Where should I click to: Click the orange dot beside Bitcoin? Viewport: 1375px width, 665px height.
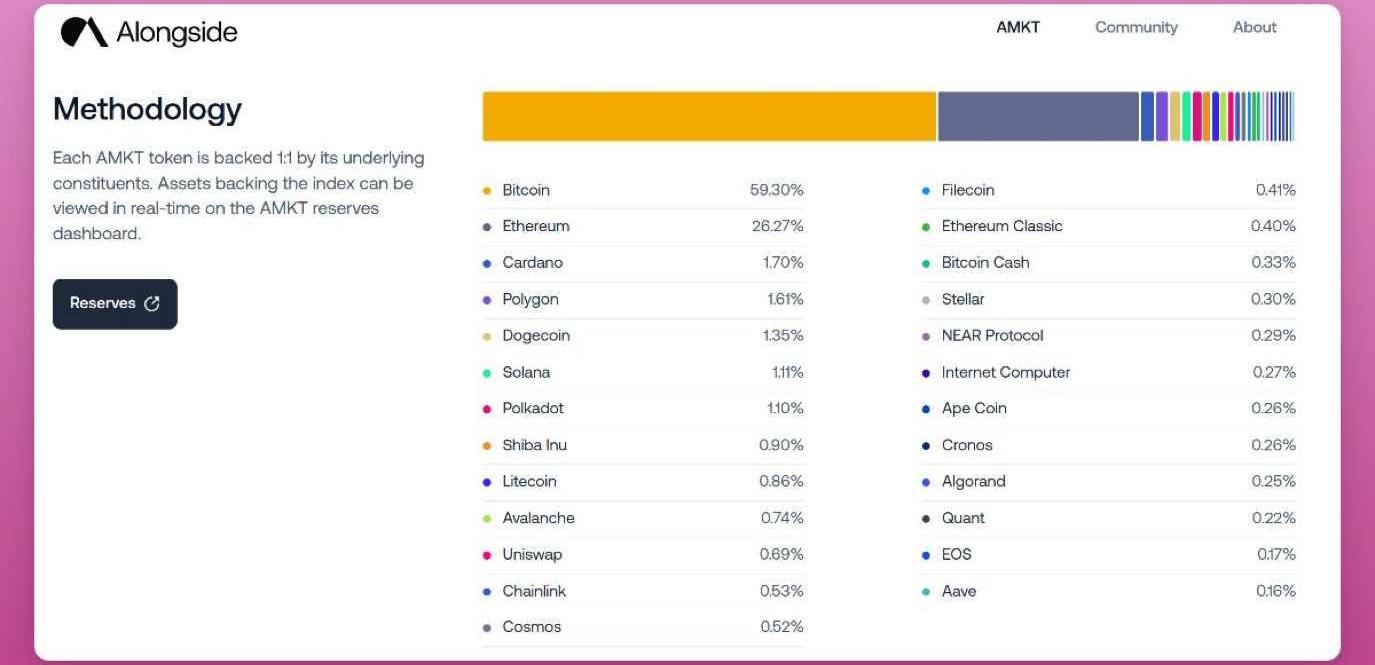487,190
